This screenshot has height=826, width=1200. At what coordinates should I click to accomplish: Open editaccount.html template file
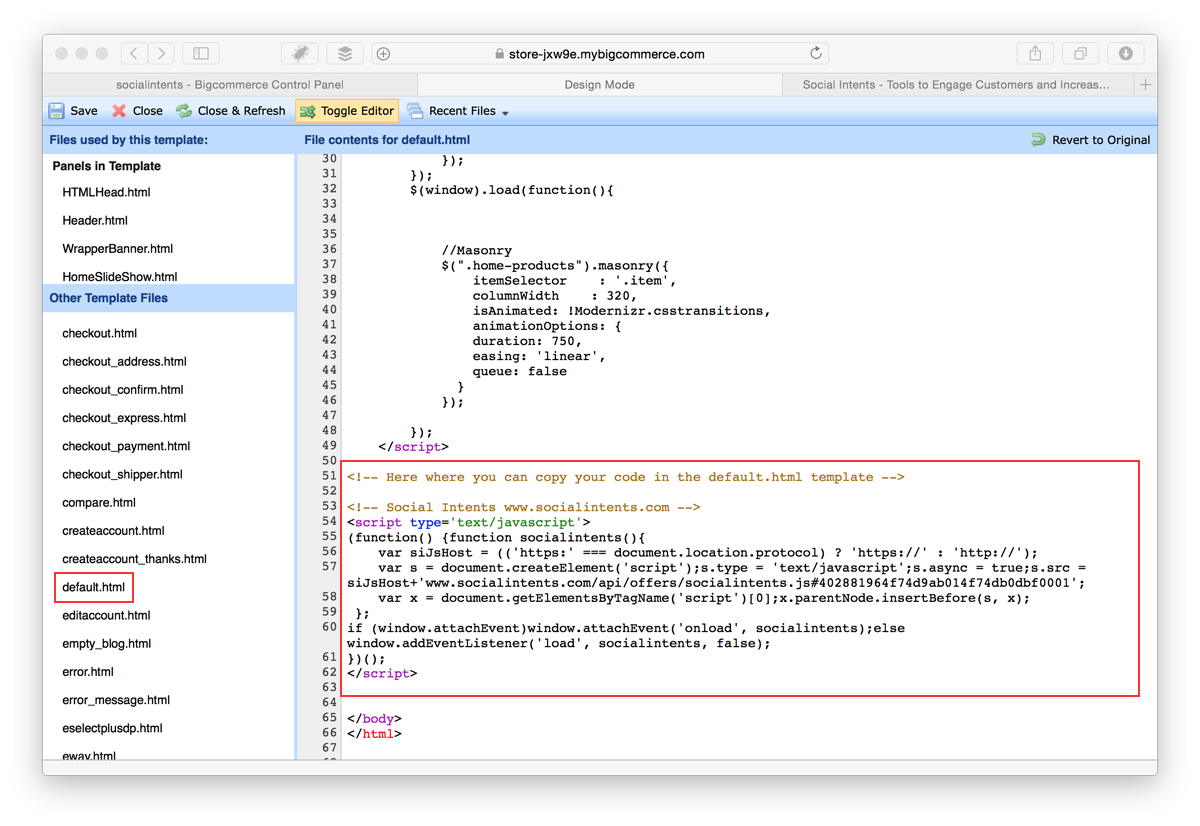pyautogui.click(x=106, y=615)
